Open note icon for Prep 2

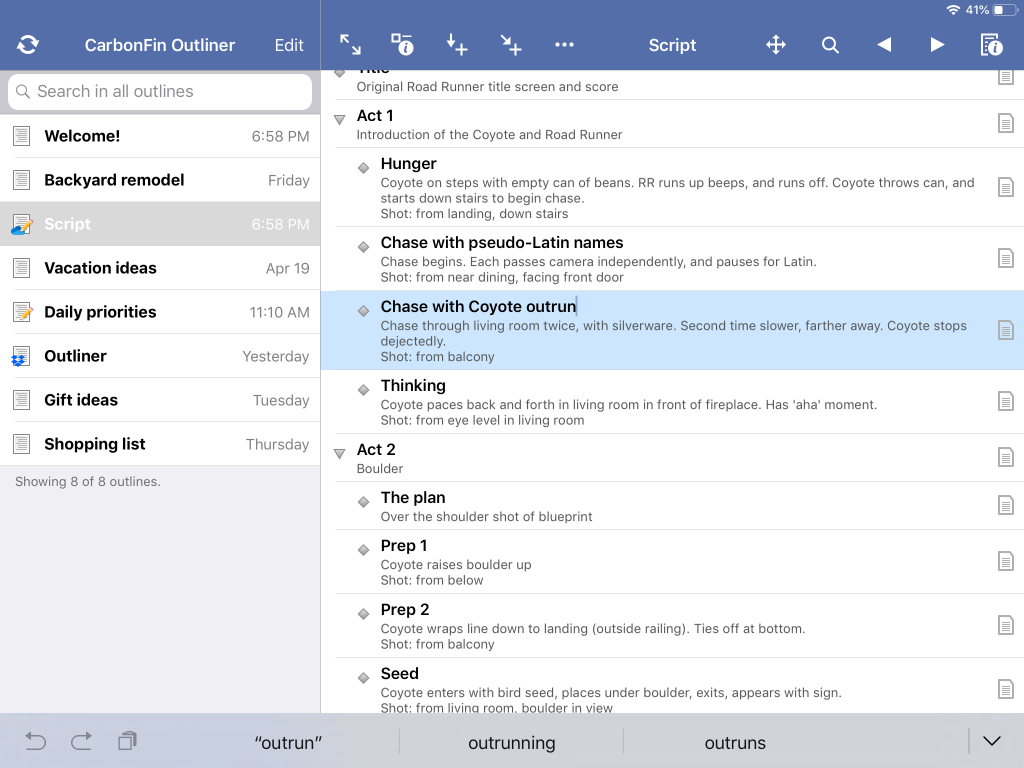click(1006, 625)
